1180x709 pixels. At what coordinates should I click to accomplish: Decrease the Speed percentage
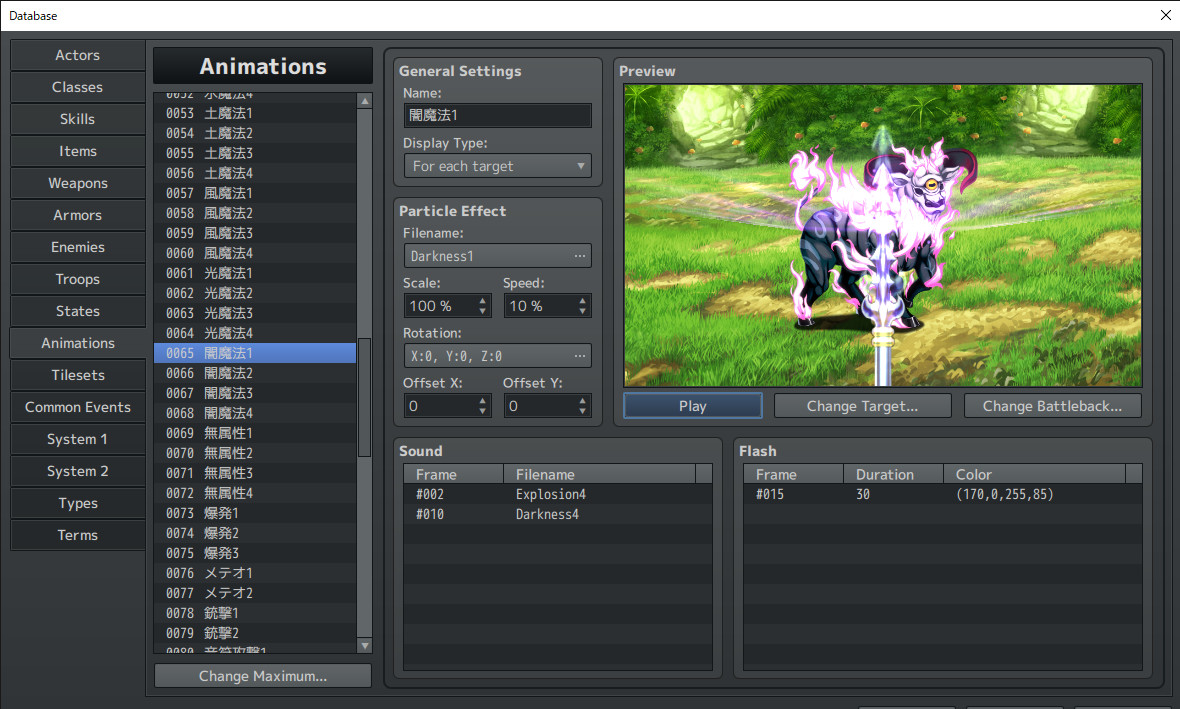[x=581, y=310]
